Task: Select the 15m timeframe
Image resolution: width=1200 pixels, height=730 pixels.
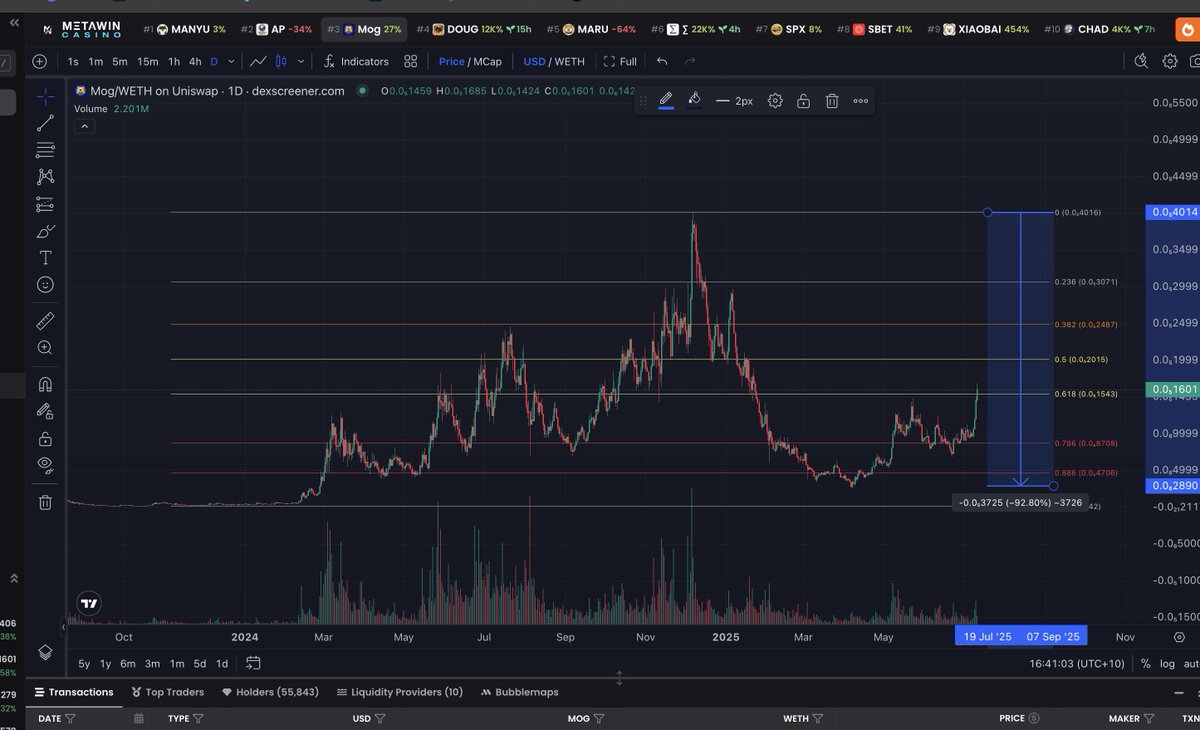Action: click(148, 61)
